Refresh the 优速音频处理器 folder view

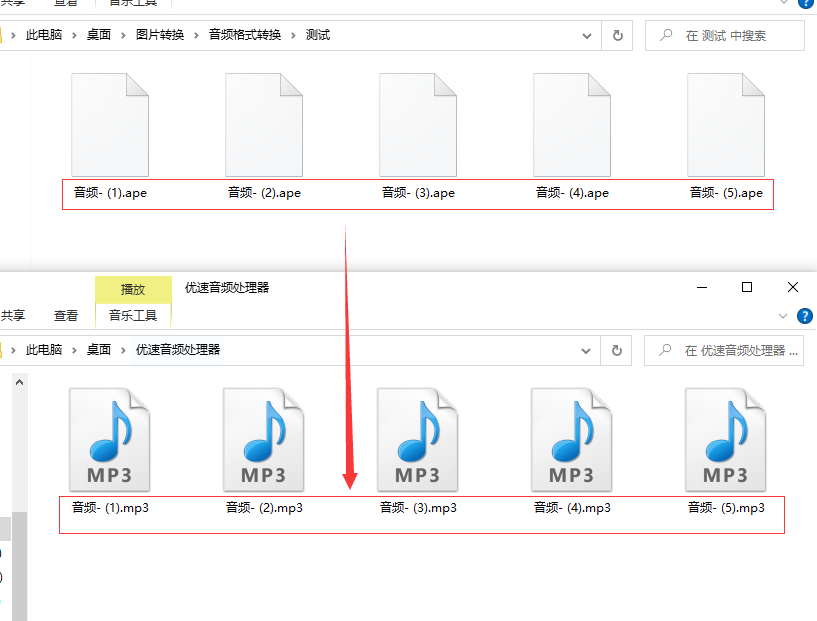click(x=616, y=351)
